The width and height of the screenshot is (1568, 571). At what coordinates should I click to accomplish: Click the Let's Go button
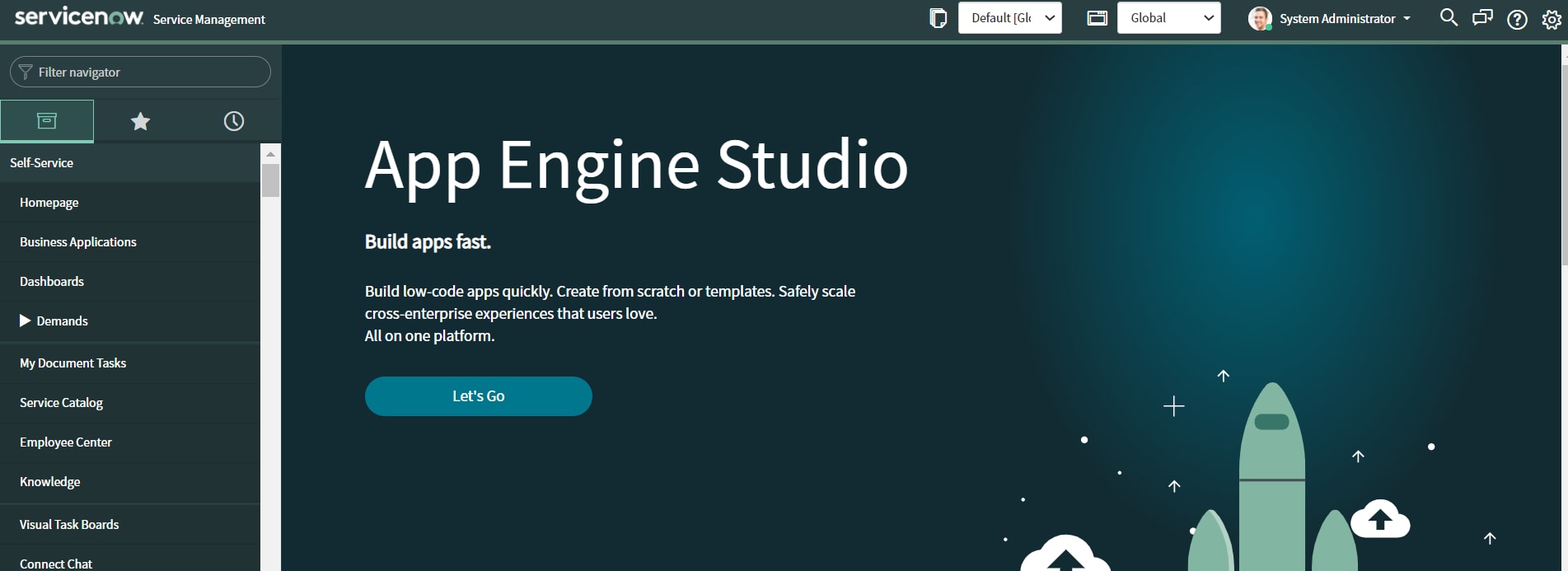click(479, 396)
